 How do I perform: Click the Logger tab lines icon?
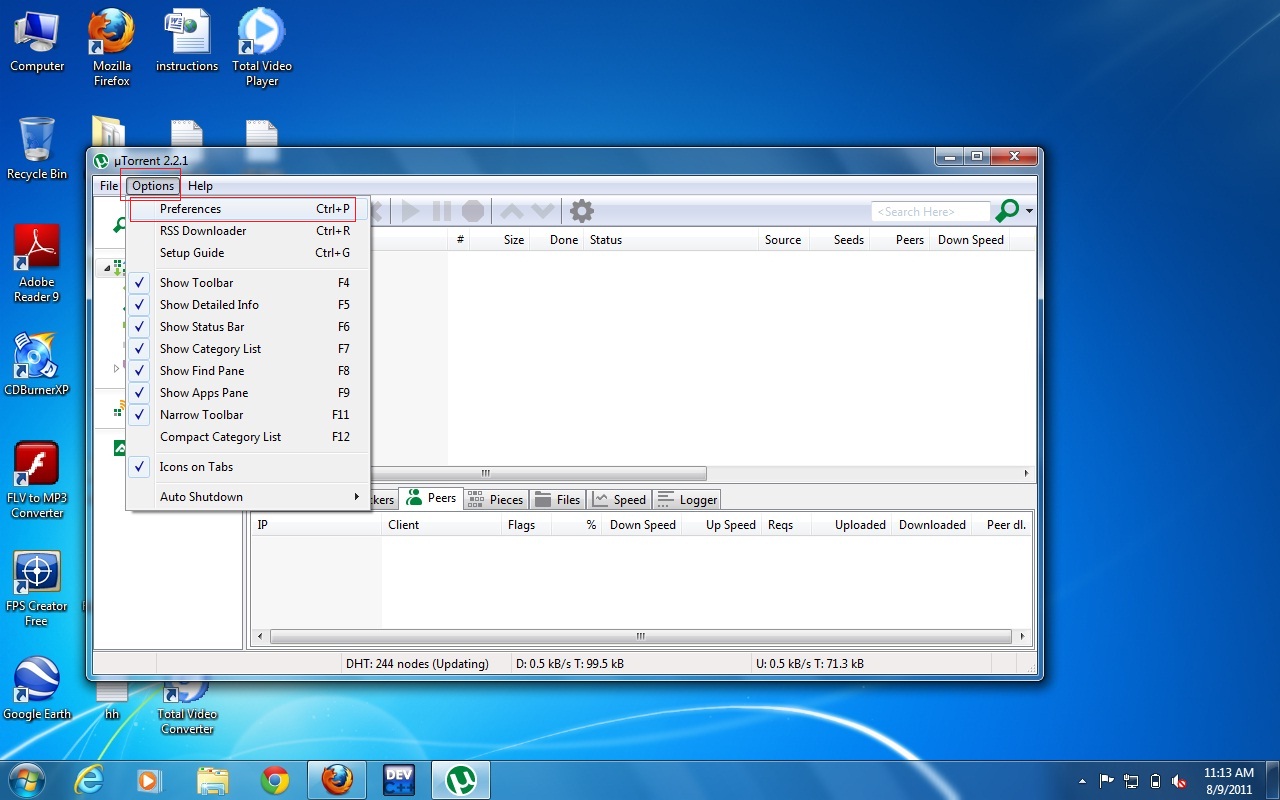click(666, 499)
